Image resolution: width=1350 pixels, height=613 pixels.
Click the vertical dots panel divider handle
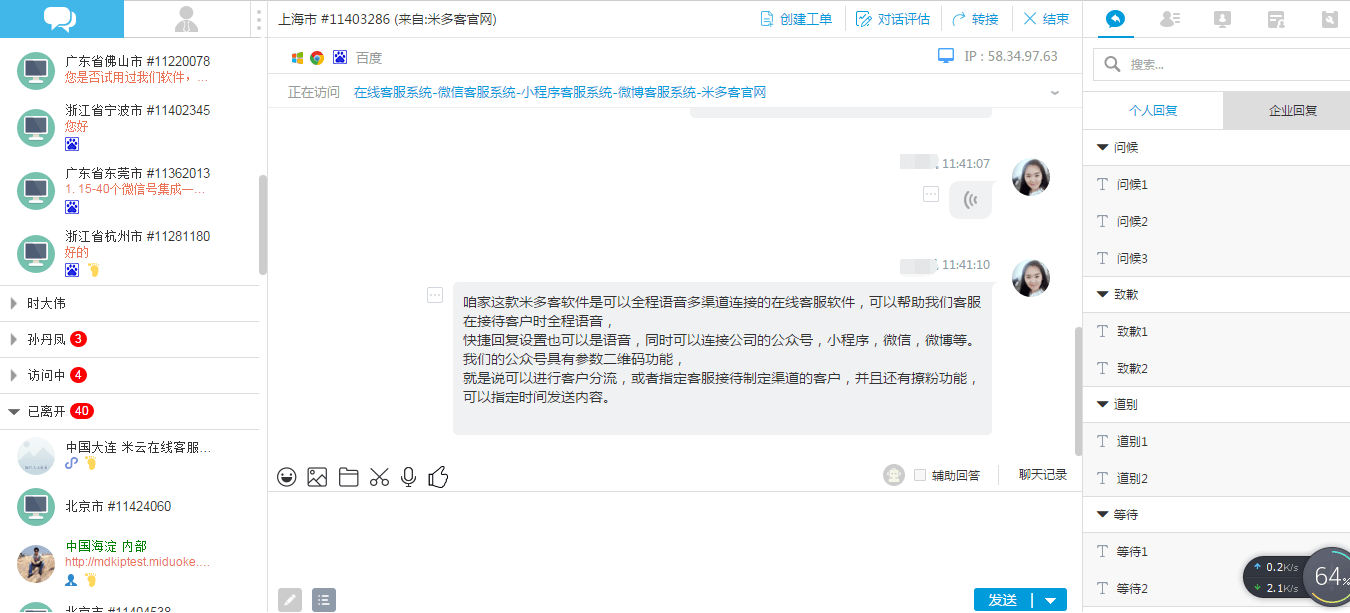pyautogui.click(x=259, y=19)
